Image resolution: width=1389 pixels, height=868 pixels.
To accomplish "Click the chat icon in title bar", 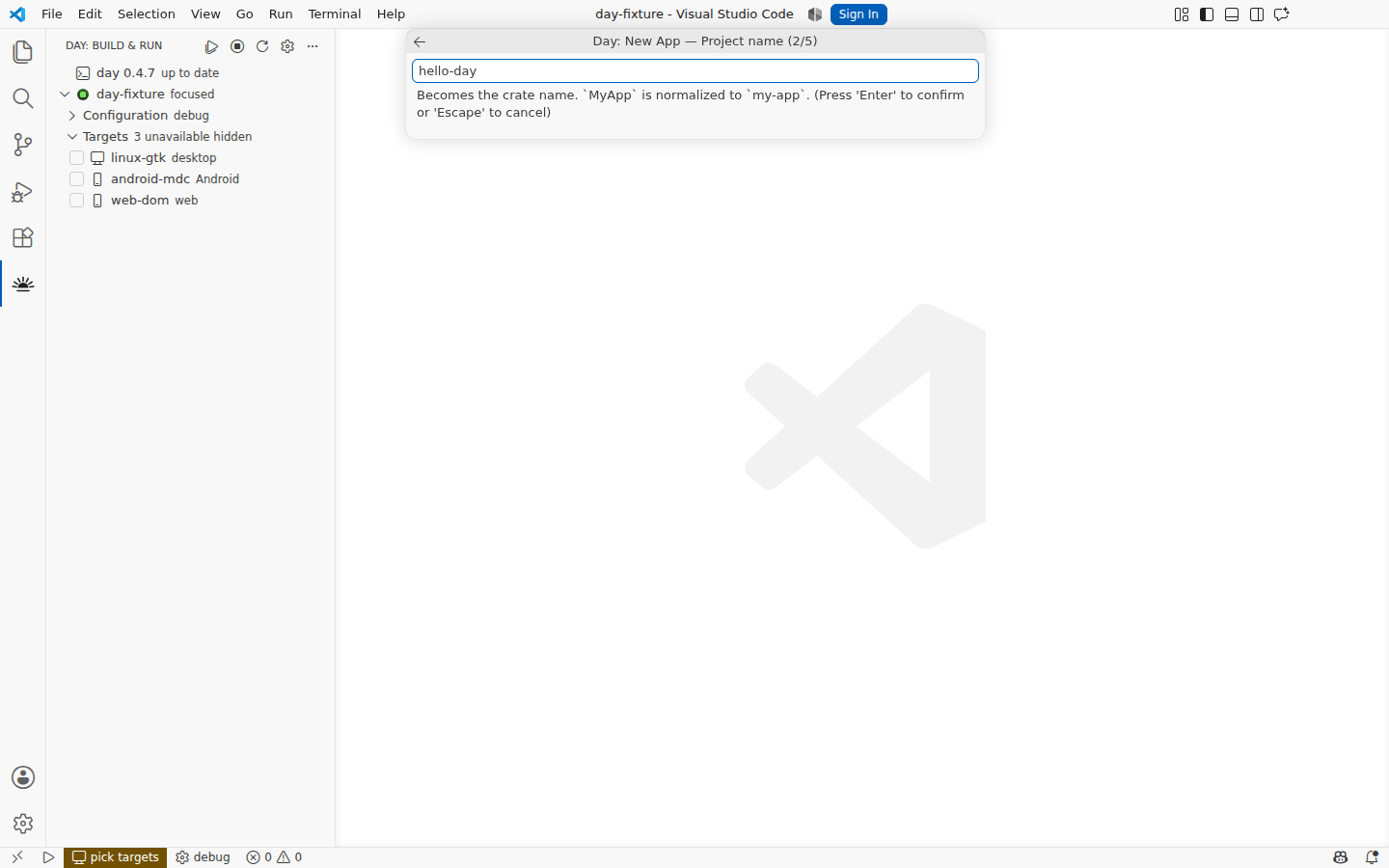I will click(x=1282, y=14).
